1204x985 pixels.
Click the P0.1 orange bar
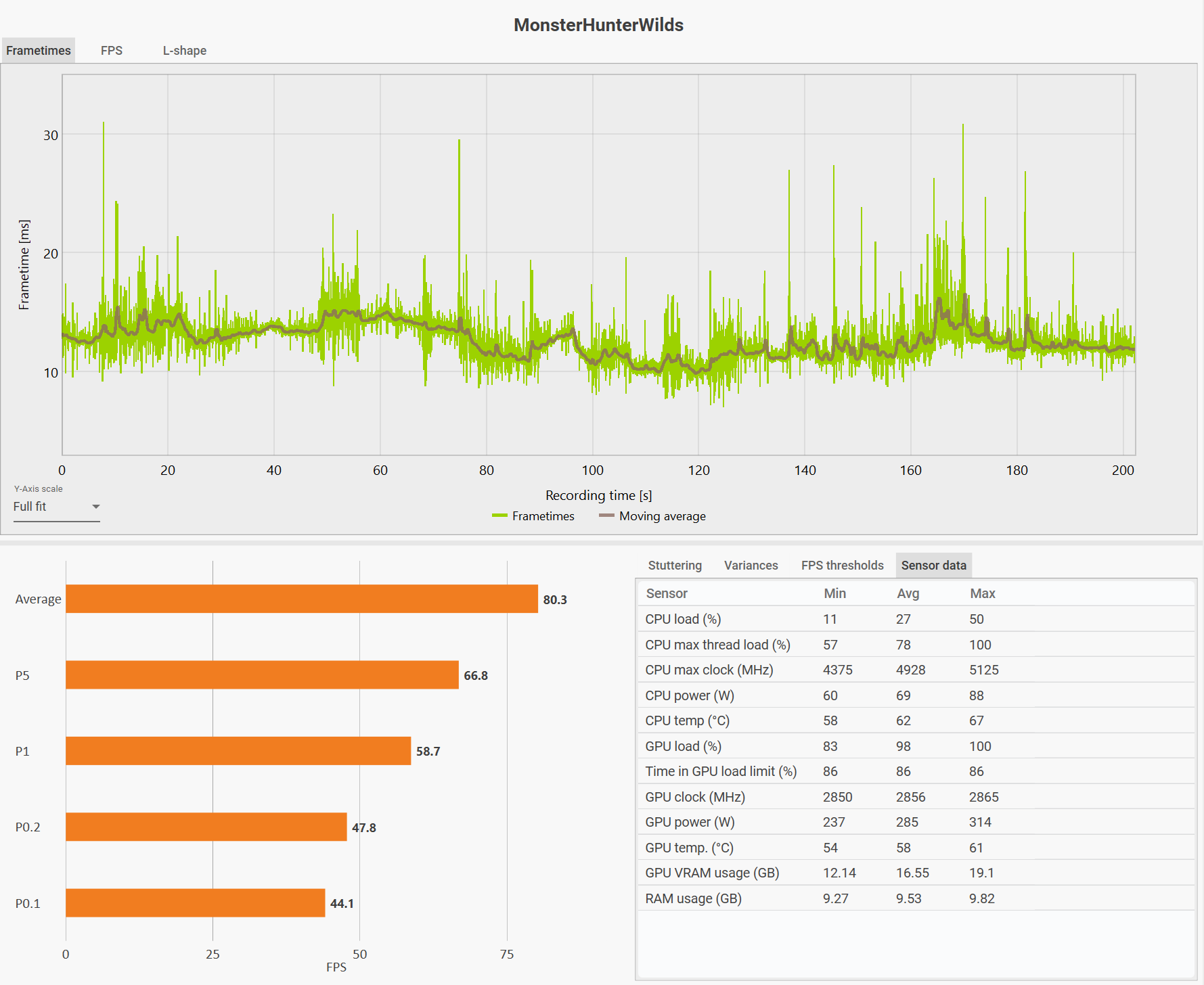(196, 903)
